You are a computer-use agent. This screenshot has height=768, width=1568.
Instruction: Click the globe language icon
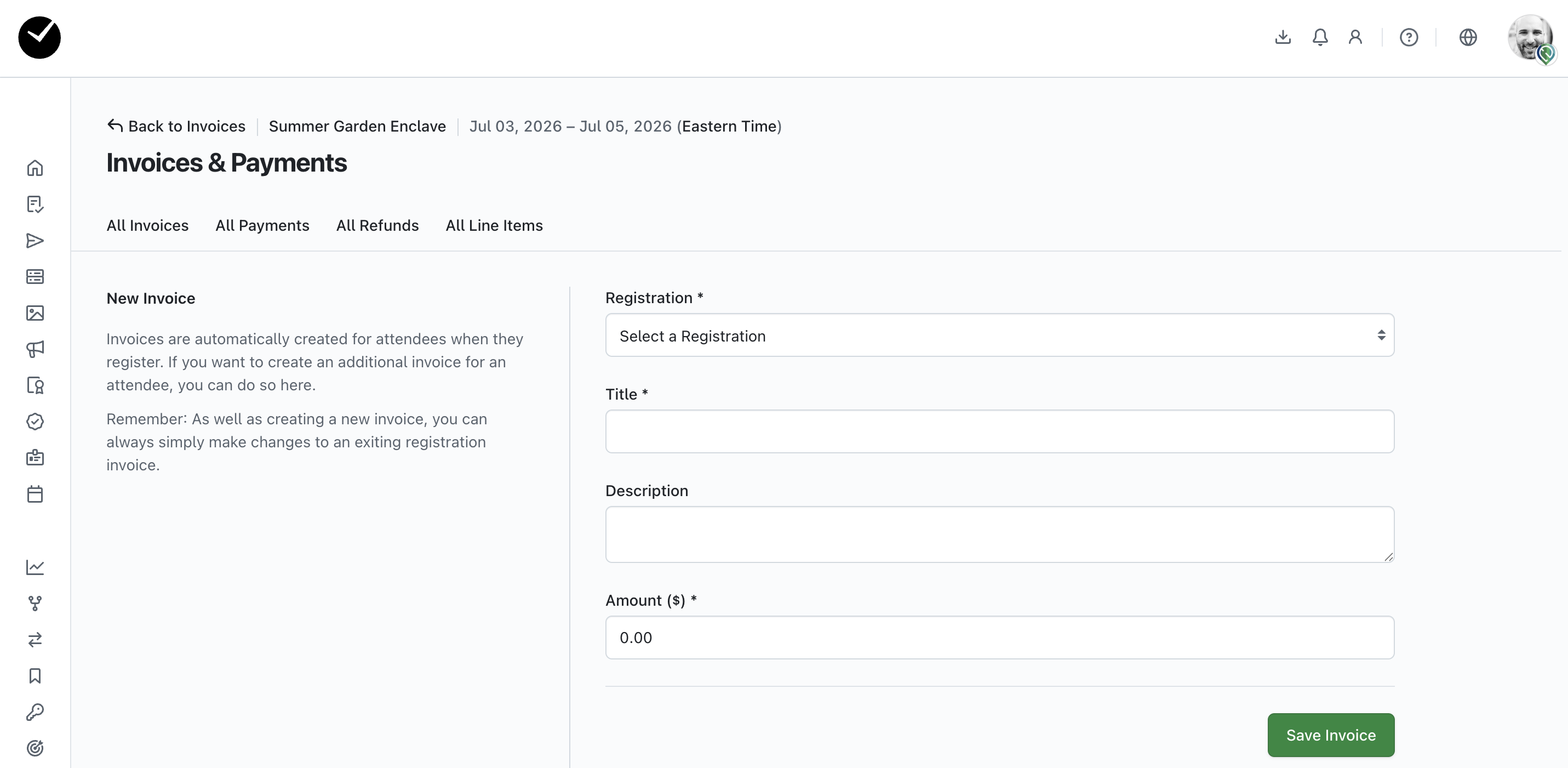[x=1468, y=38]
